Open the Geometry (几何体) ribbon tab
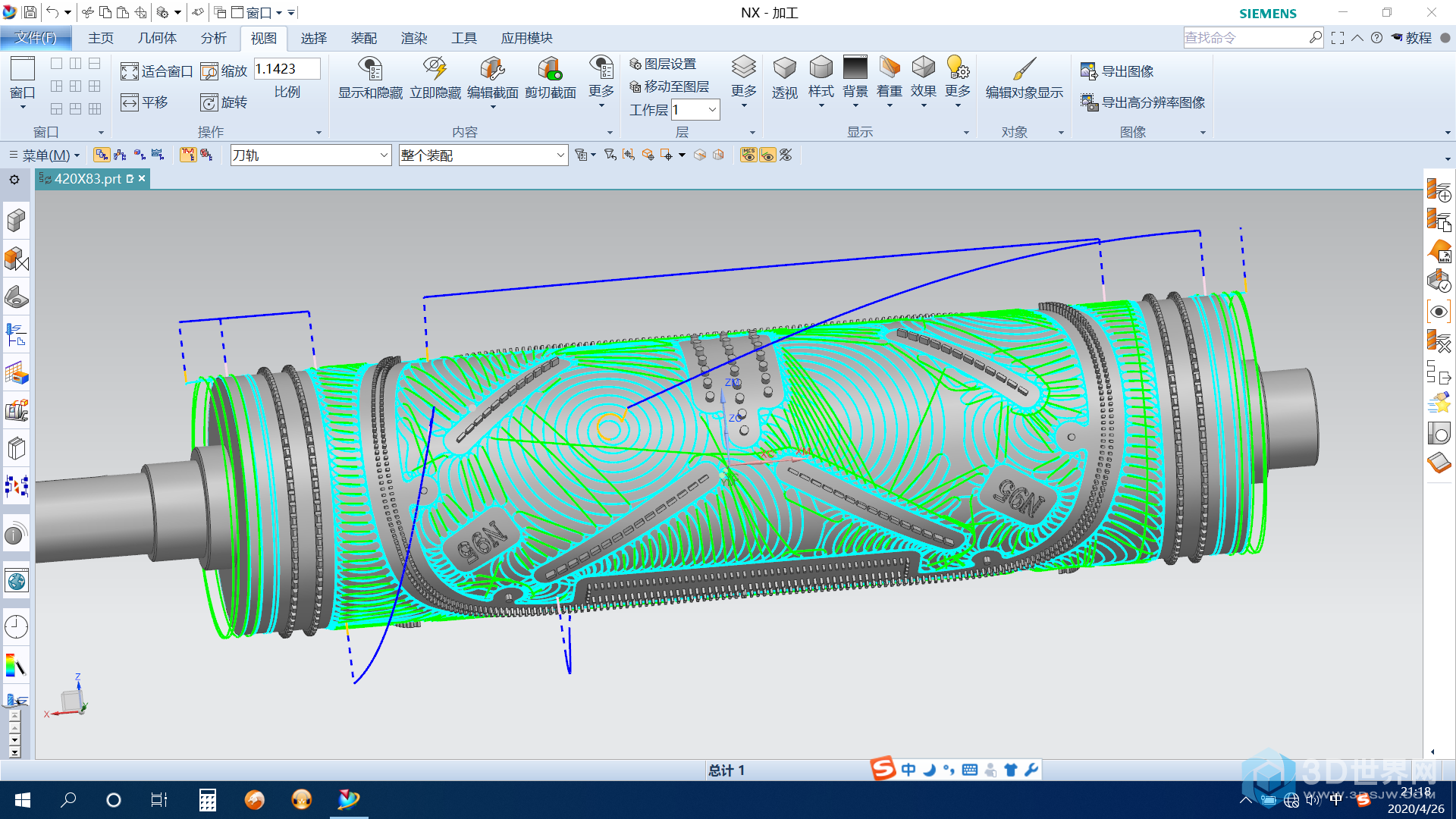This screenshot has height=819, width=1456. (157, 38)
